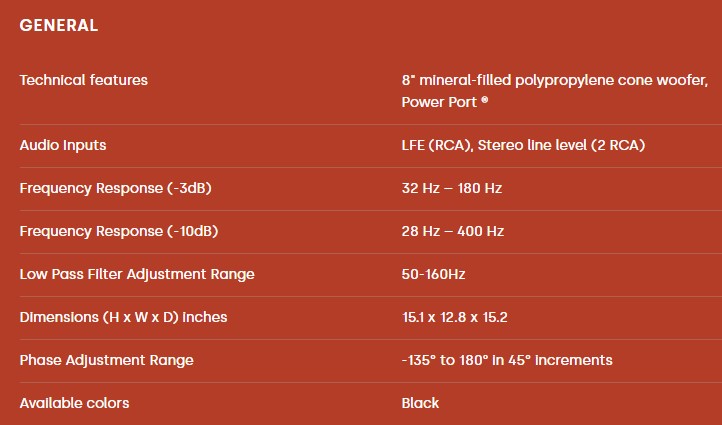The width and height of the screenshot is (722, 425).
Task: Select the Dimensions (H x W x D) inches label
Action: click(123, 317)
